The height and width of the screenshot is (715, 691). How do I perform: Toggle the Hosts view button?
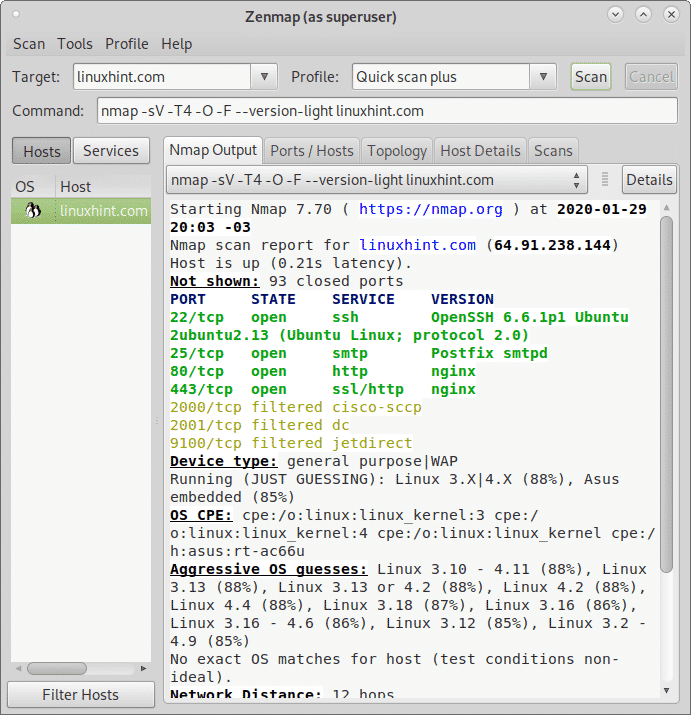tap(41, 151)
